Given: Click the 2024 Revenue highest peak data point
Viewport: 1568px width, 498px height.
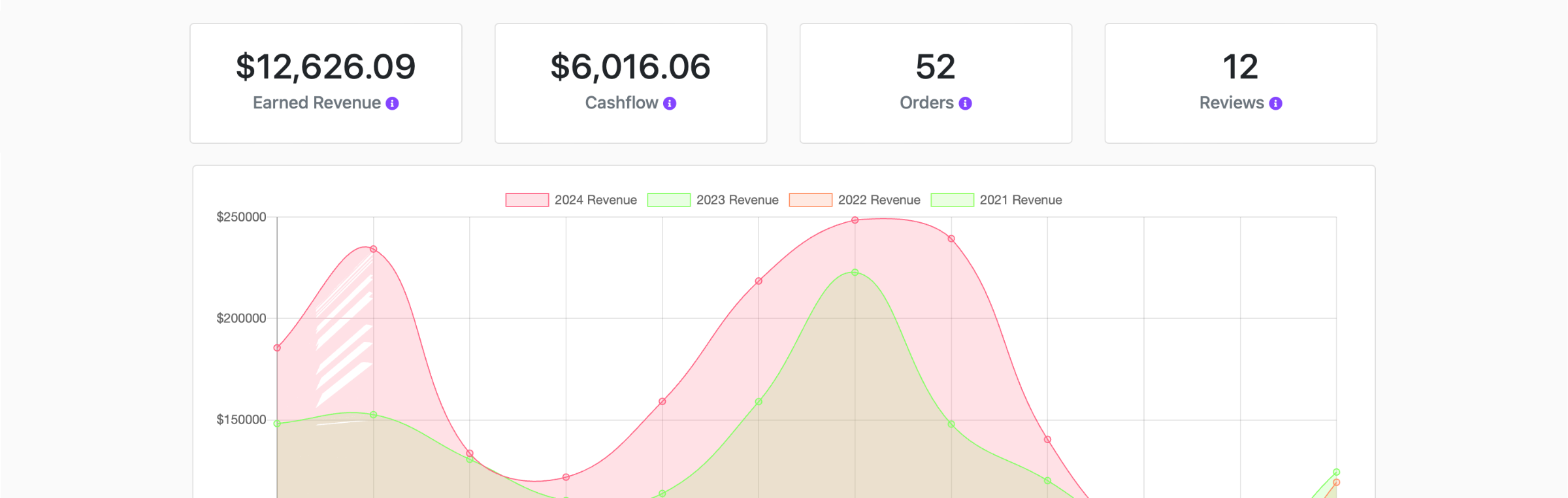Looking at the screenshot, I should click(855, 220).
